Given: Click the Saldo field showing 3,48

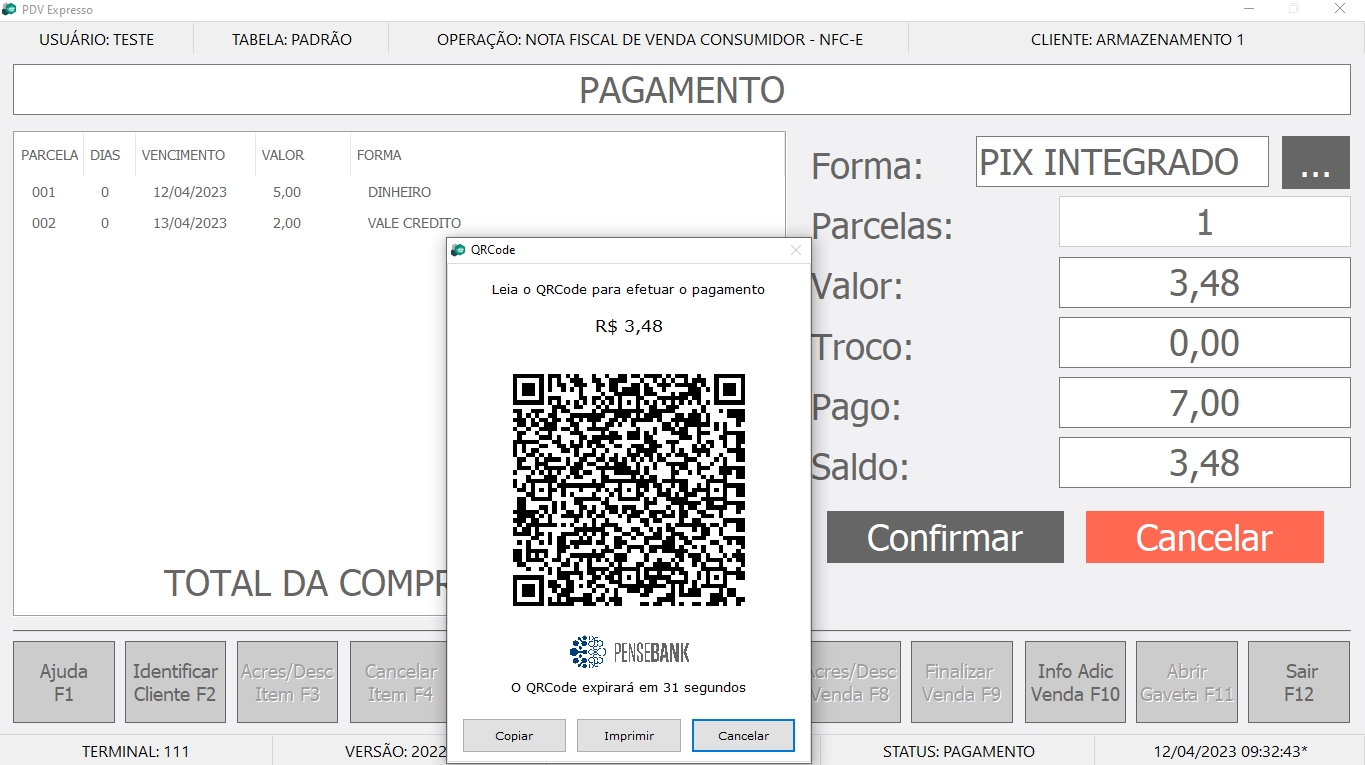Looking at the screenshot, I should click(1205, 463).
